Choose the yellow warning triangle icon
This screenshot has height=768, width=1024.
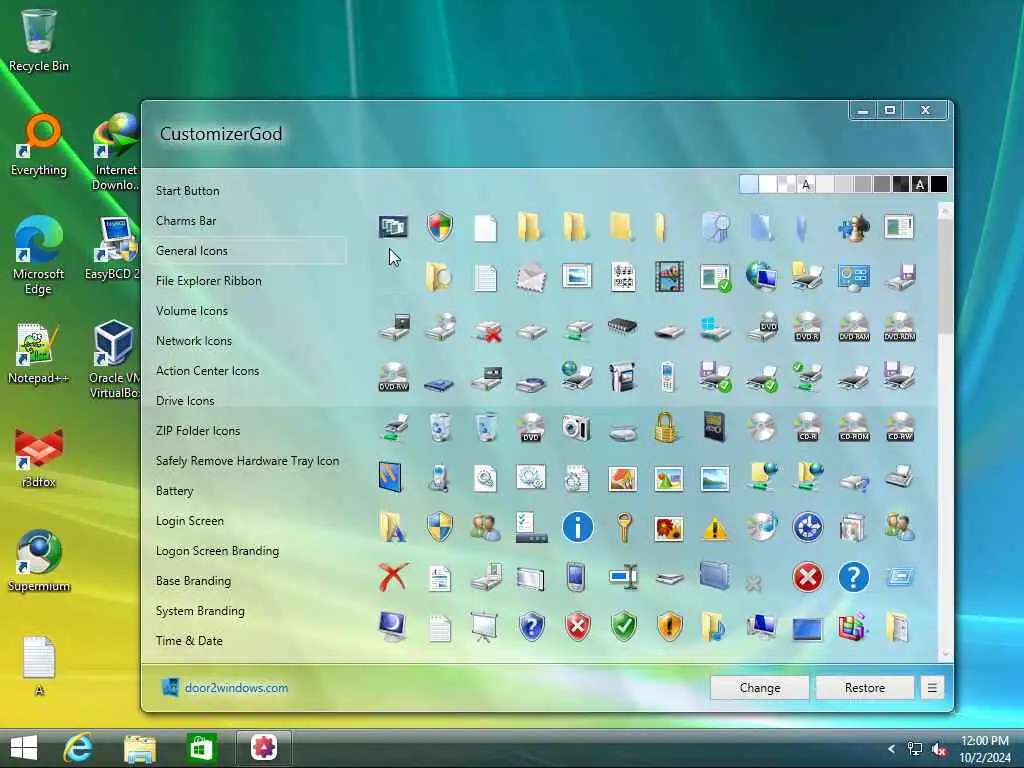pos(715,528)
